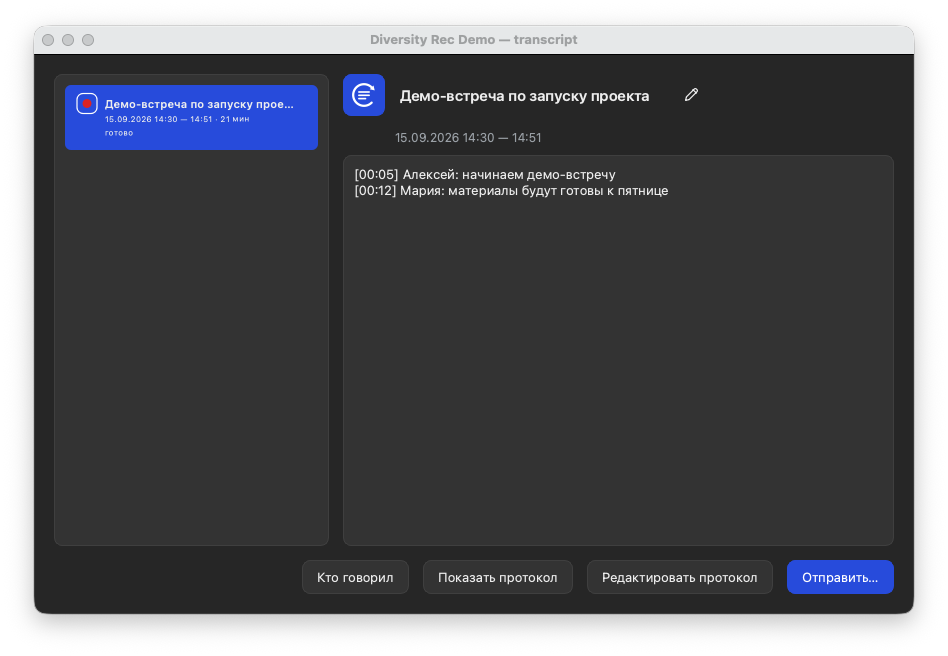Viewport: 948px width, 656px height.
Task: Select the sidebar title "Демо-встреча по запуску прое..."
Action: [x=199, y=104]
